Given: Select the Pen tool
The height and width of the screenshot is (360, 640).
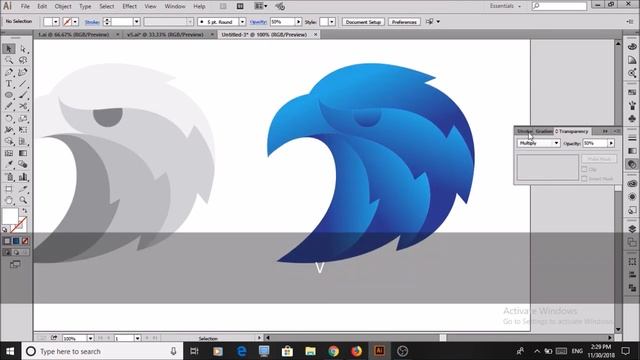Looking at the screenshot, I should (9, 72).
